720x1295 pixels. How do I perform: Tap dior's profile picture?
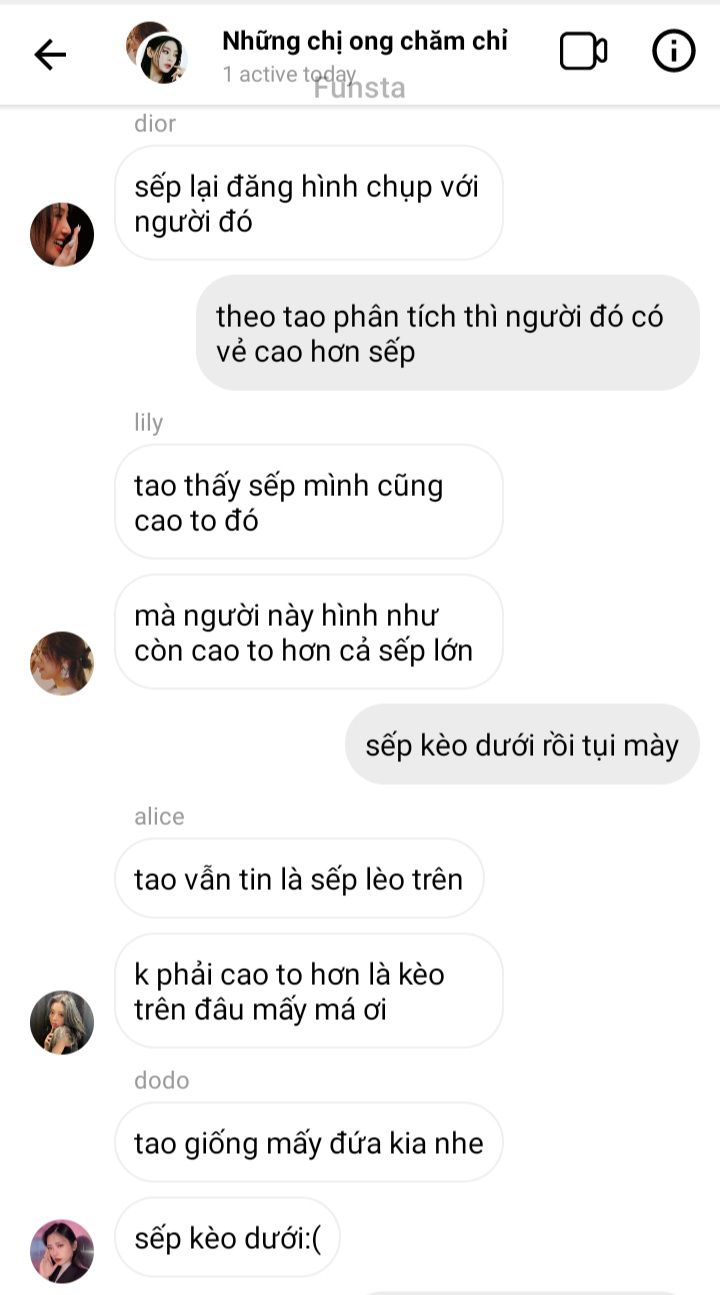[62, 235]
